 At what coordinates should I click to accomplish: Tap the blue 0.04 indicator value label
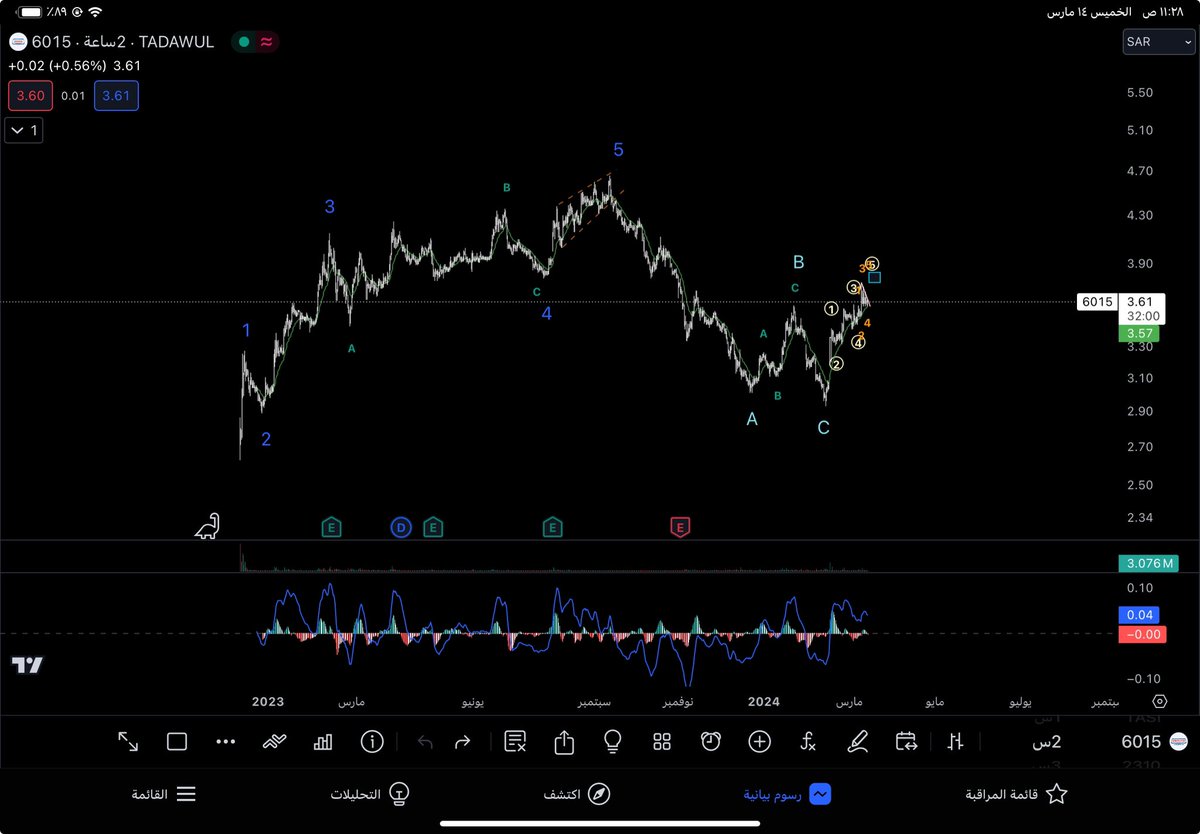click(1141, 616)
